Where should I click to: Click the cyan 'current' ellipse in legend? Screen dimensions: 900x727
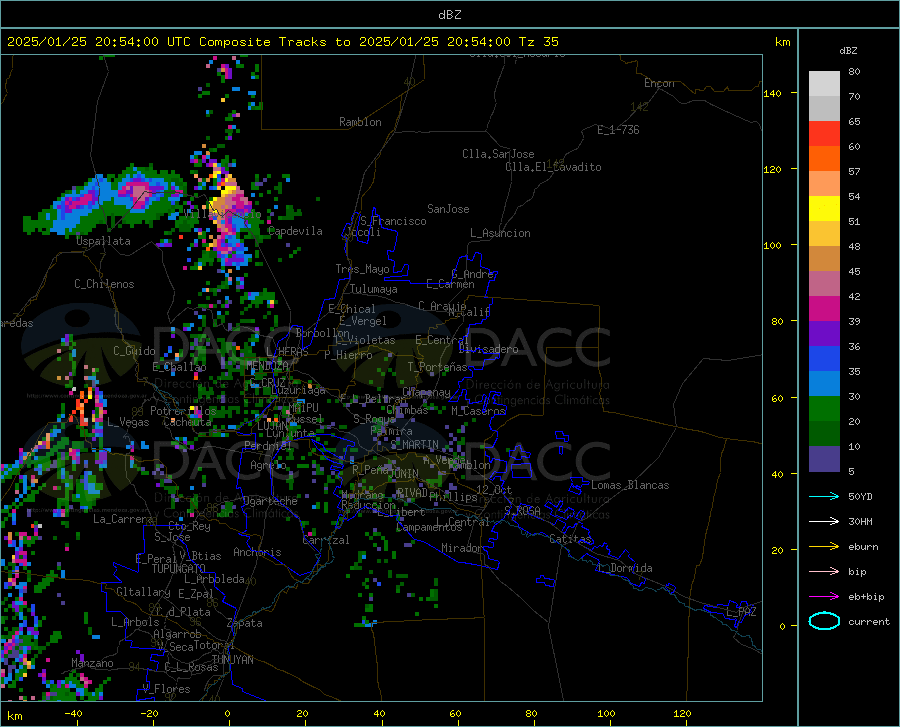click(x=824, y=621)
